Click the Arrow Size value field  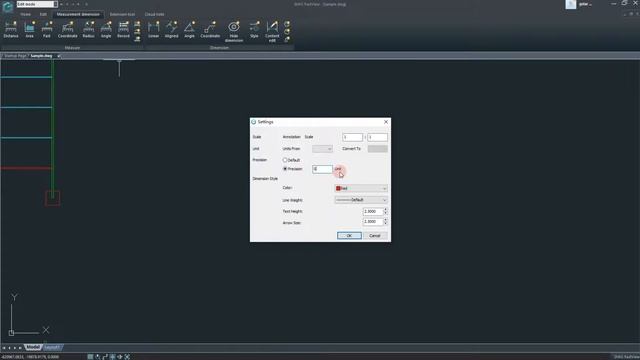tap(373, 222)
